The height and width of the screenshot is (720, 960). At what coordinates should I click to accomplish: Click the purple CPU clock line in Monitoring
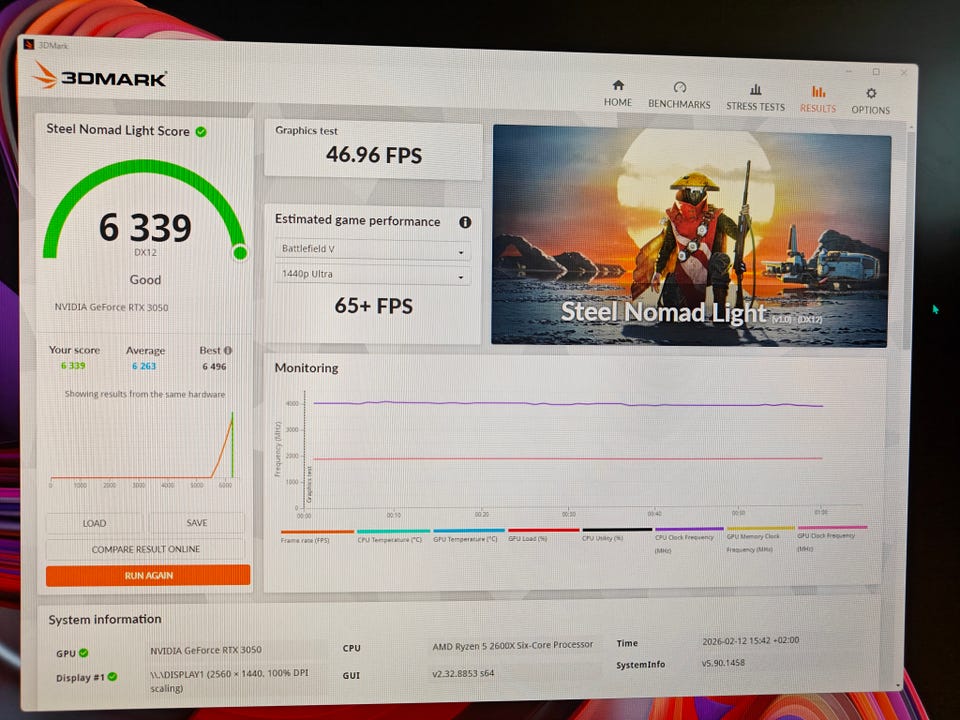[568, 403]
